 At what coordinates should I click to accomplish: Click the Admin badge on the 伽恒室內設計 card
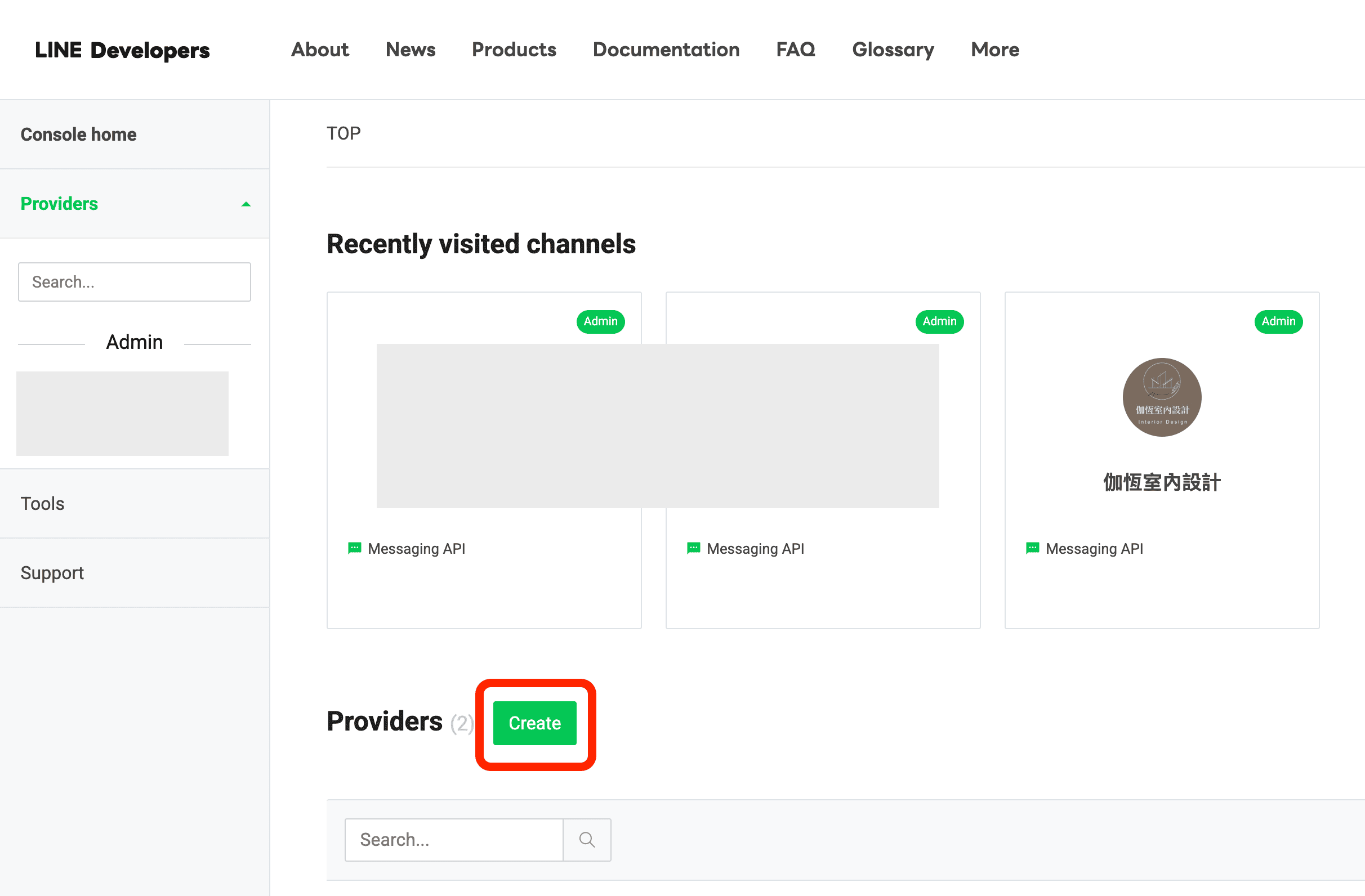tap(1278, 321)
